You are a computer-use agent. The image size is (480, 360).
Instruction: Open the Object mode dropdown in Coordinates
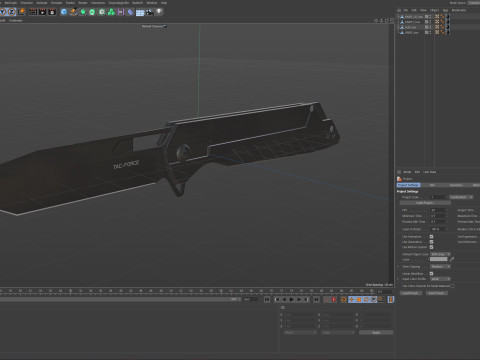pyautogui.click(x=300, y=333)
